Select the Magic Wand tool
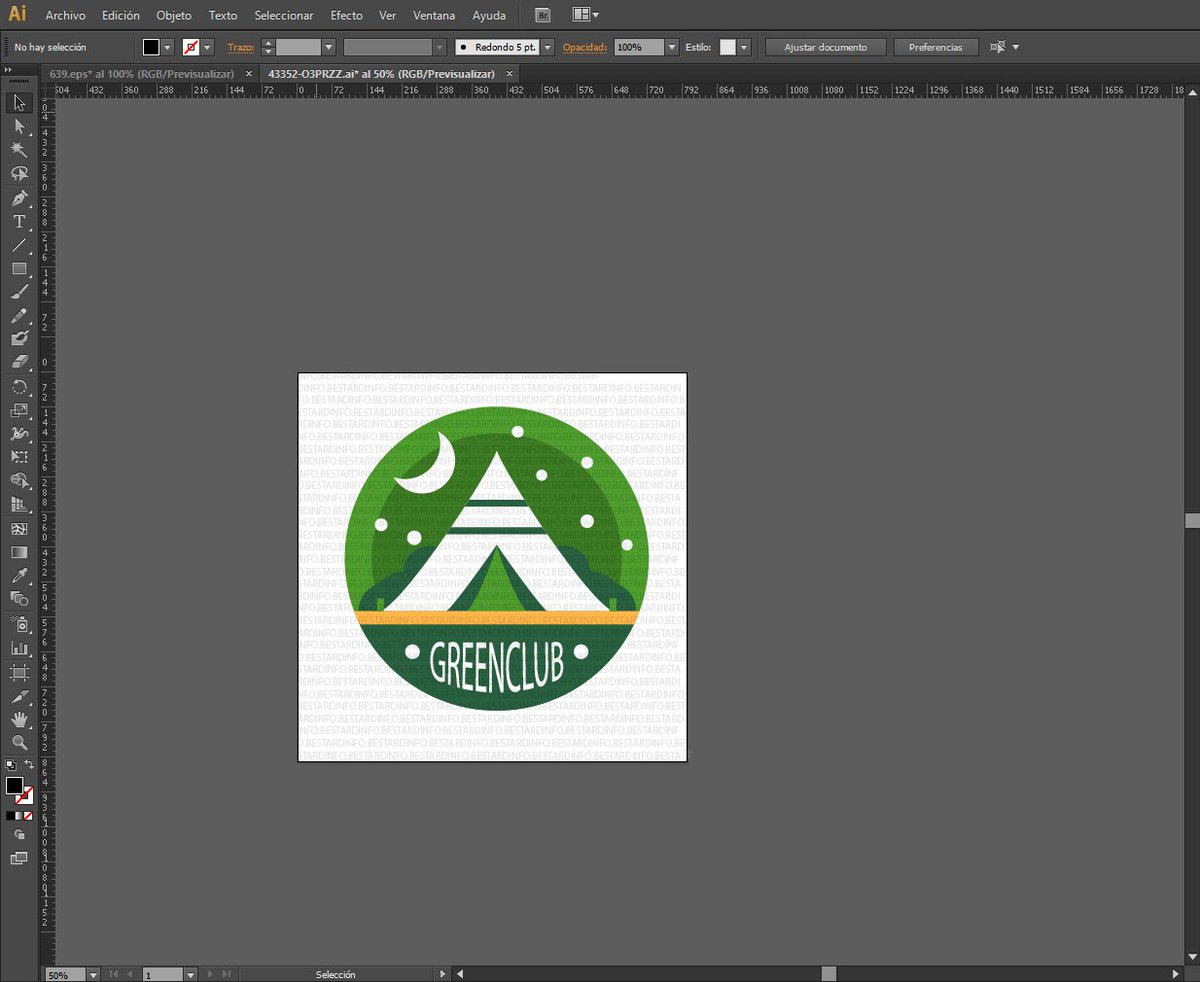This screenshot has width=1200, height=982. click(x=19, y=150)
